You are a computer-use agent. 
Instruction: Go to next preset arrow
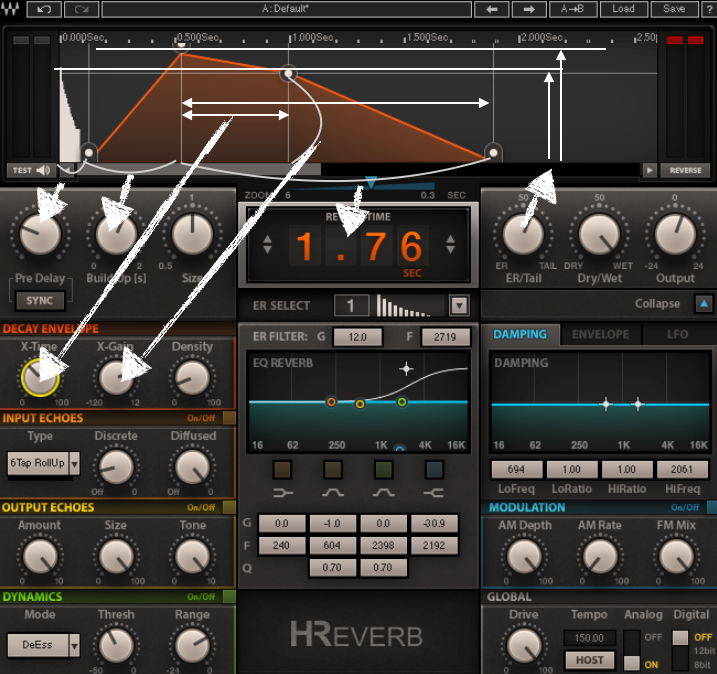(x=529, y=9)
